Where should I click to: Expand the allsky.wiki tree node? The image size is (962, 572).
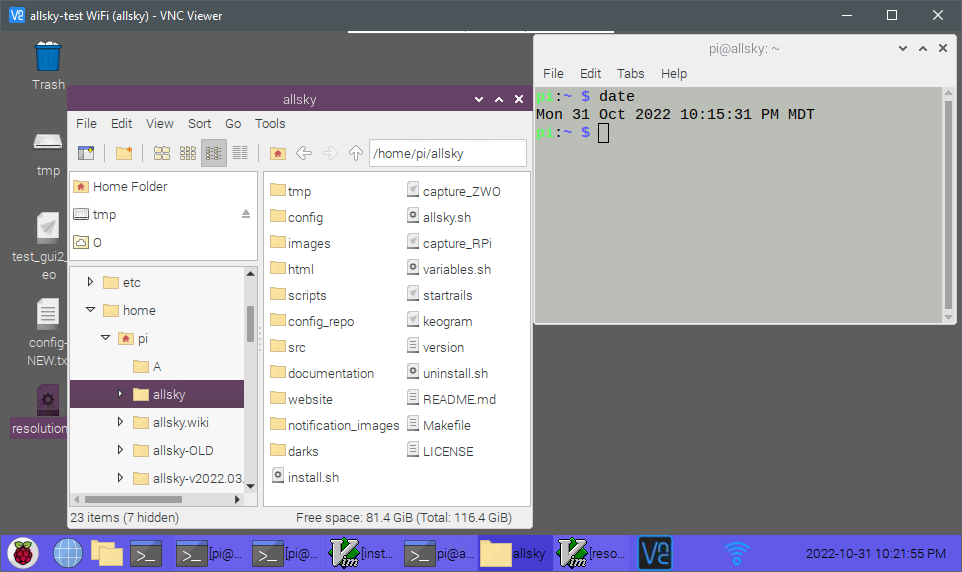tap(120, 422)
